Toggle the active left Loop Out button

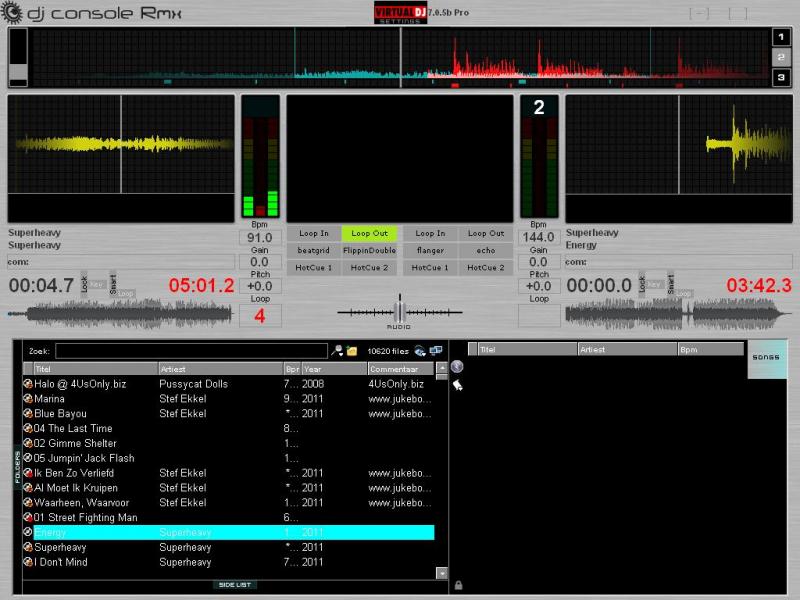click(x=369, y=233)
